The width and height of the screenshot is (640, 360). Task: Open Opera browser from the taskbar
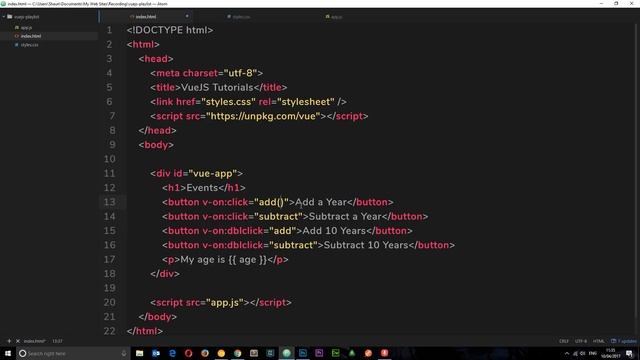coord(189,353)
